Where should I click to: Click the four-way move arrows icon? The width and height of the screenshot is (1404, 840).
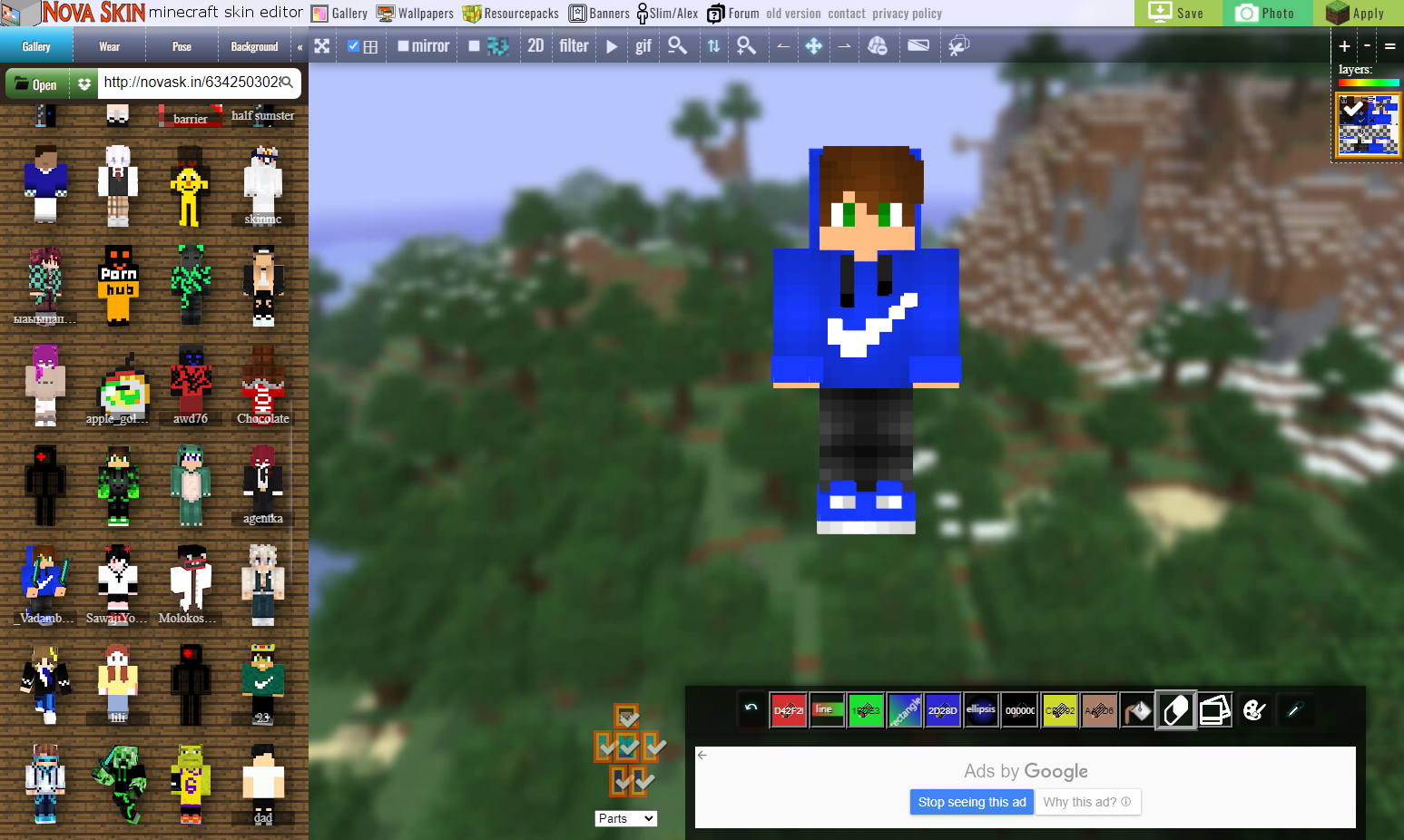pos(814,46)
